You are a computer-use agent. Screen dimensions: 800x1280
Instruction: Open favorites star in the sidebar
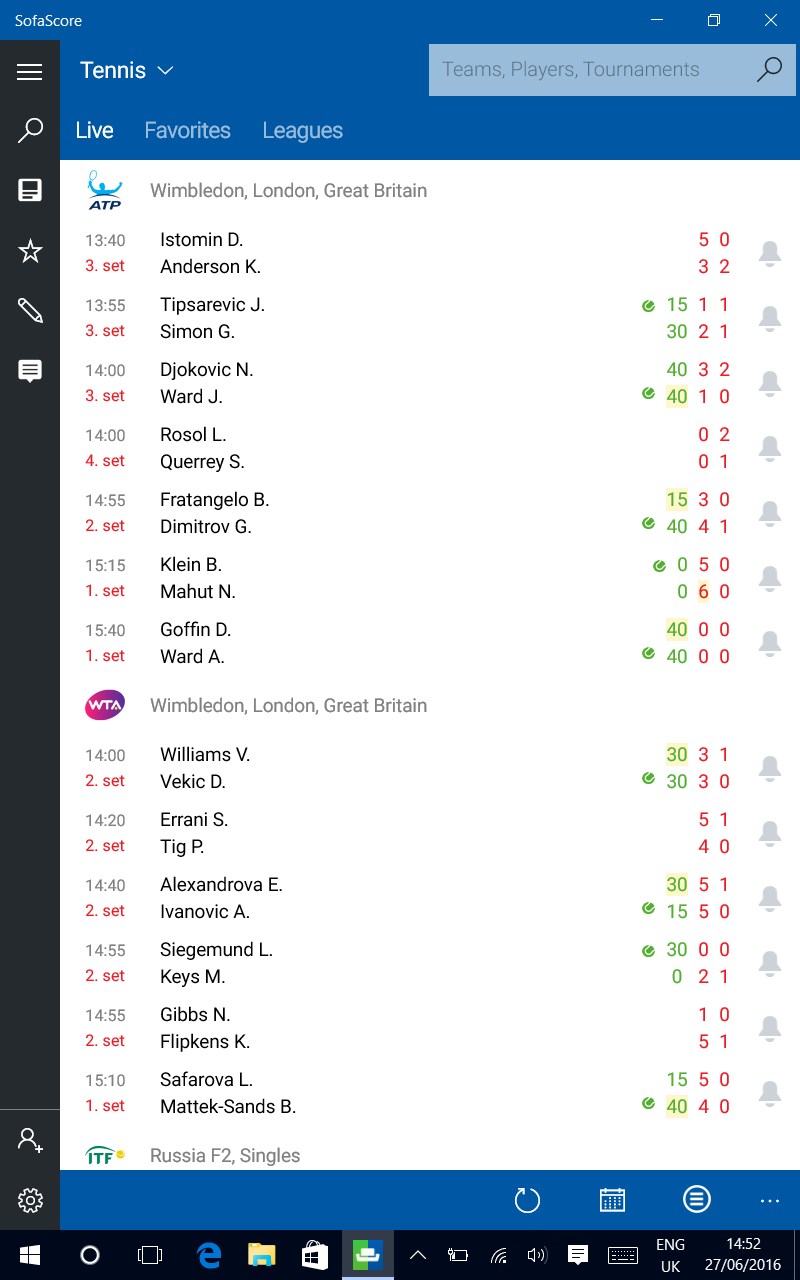click(30, 251)
